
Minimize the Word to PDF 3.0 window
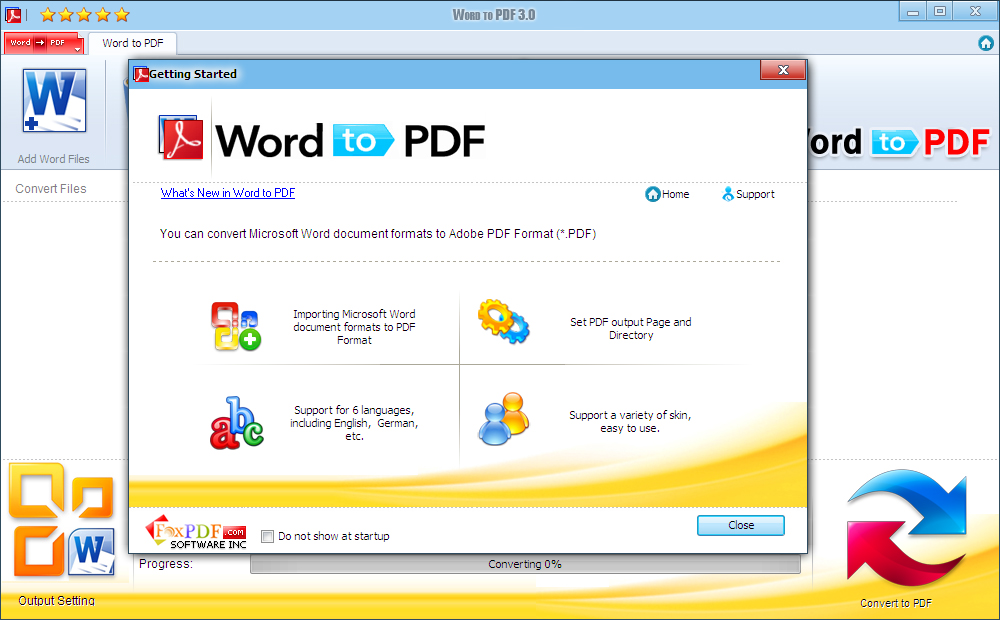pos(913,11)
